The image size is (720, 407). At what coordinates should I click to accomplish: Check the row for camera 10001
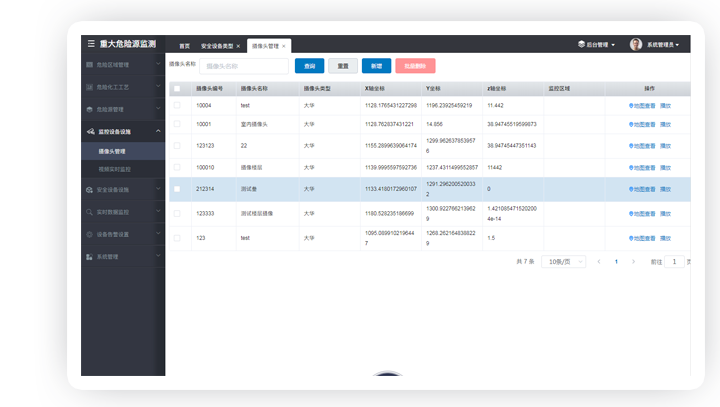point(177,124)
